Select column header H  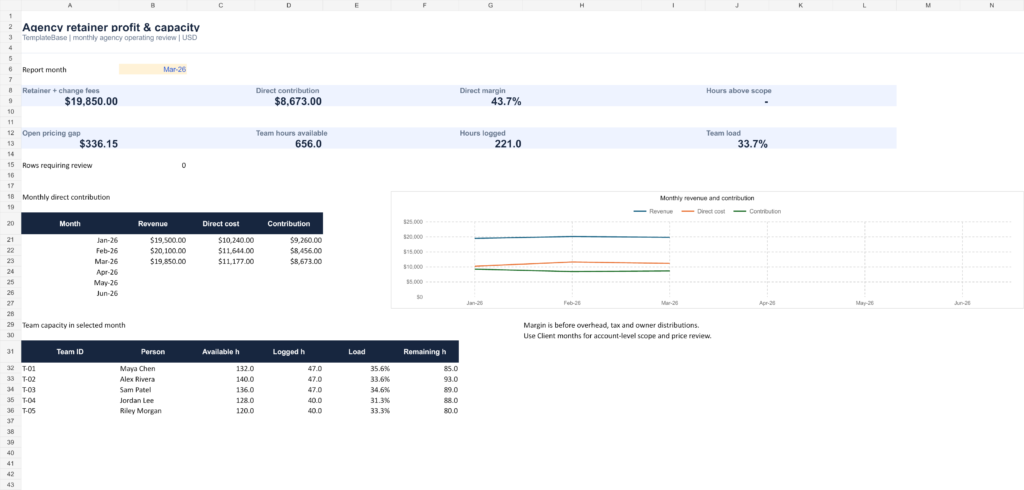581,5
